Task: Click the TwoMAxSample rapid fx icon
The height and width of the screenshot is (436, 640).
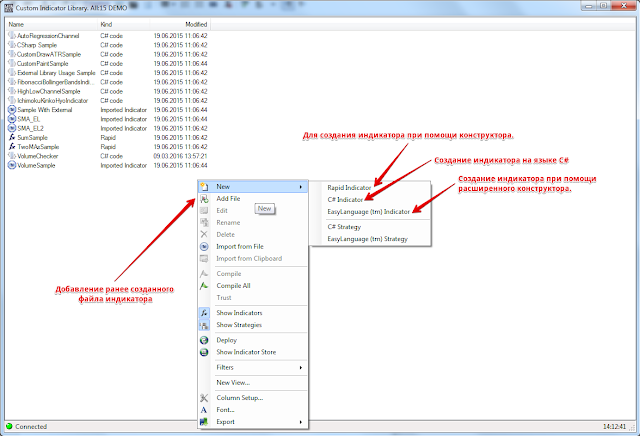Action: 12,147
